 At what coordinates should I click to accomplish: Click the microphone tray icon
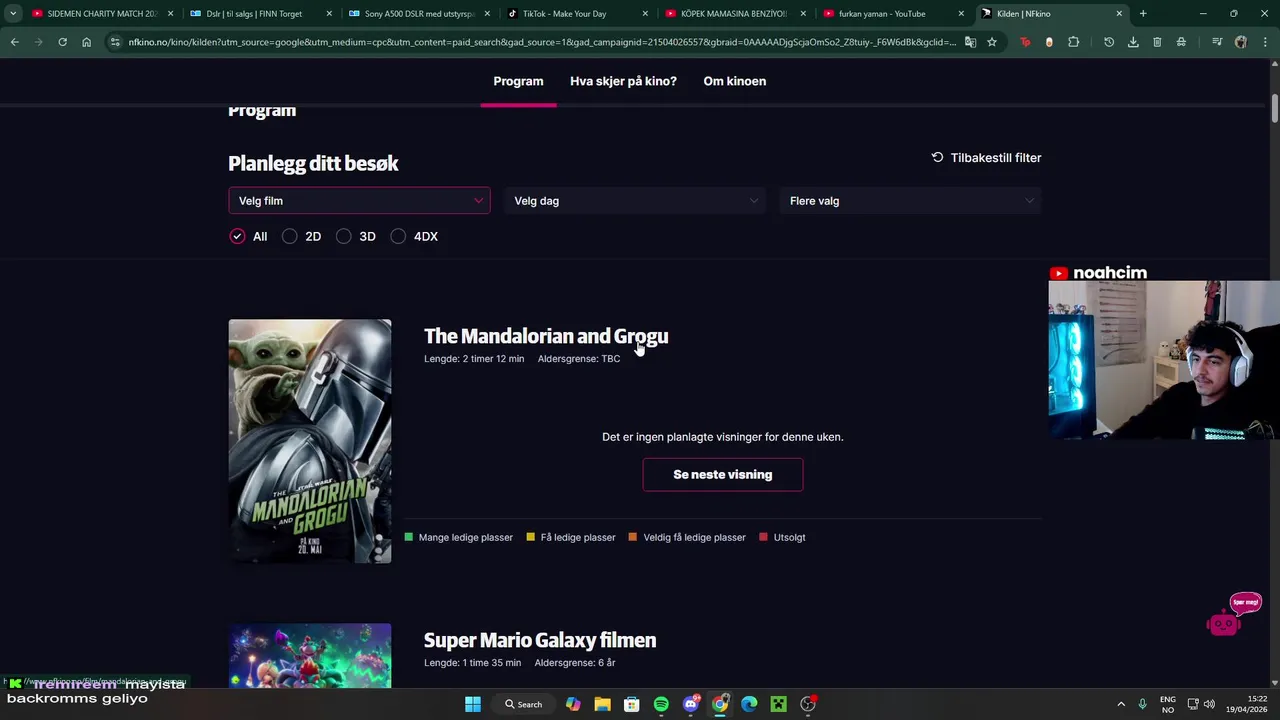pos(1142,704)
